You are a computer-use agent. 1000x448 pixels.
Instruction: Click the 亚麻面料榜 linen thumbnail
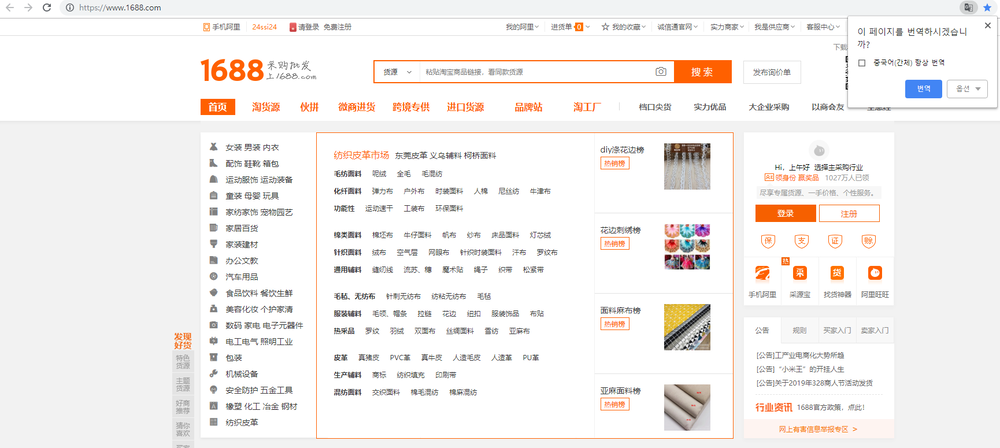687,407
